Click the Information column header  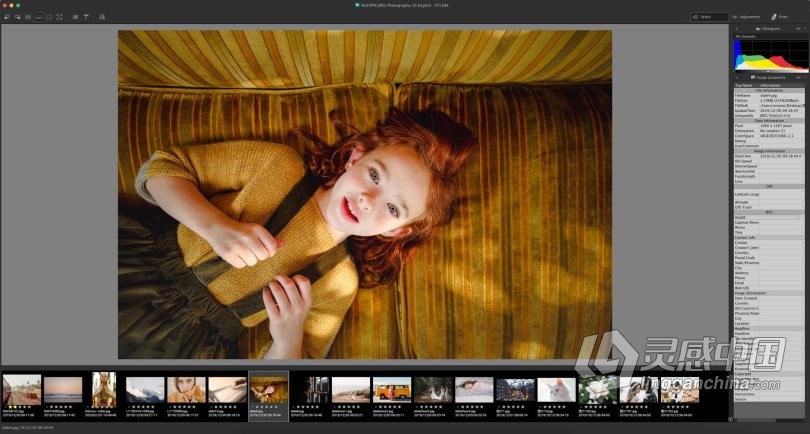781,85
